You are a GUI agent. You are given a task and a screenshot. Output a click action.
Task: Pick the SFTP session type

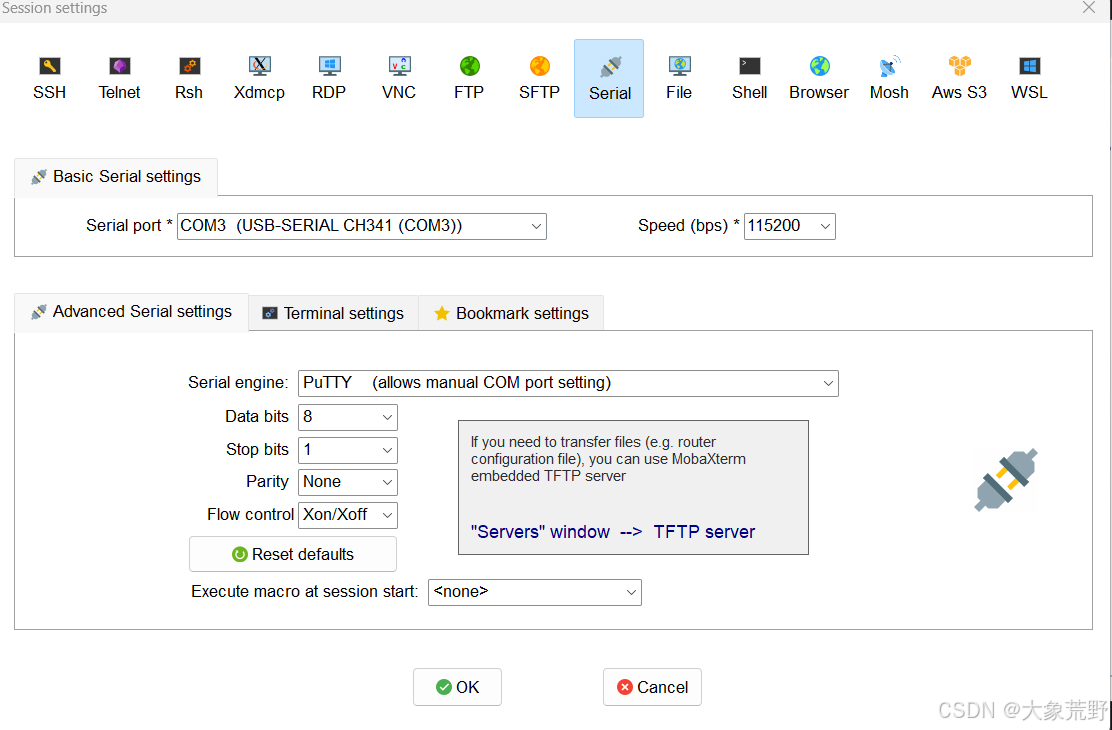pyautogui.click(x=539, y=78)
